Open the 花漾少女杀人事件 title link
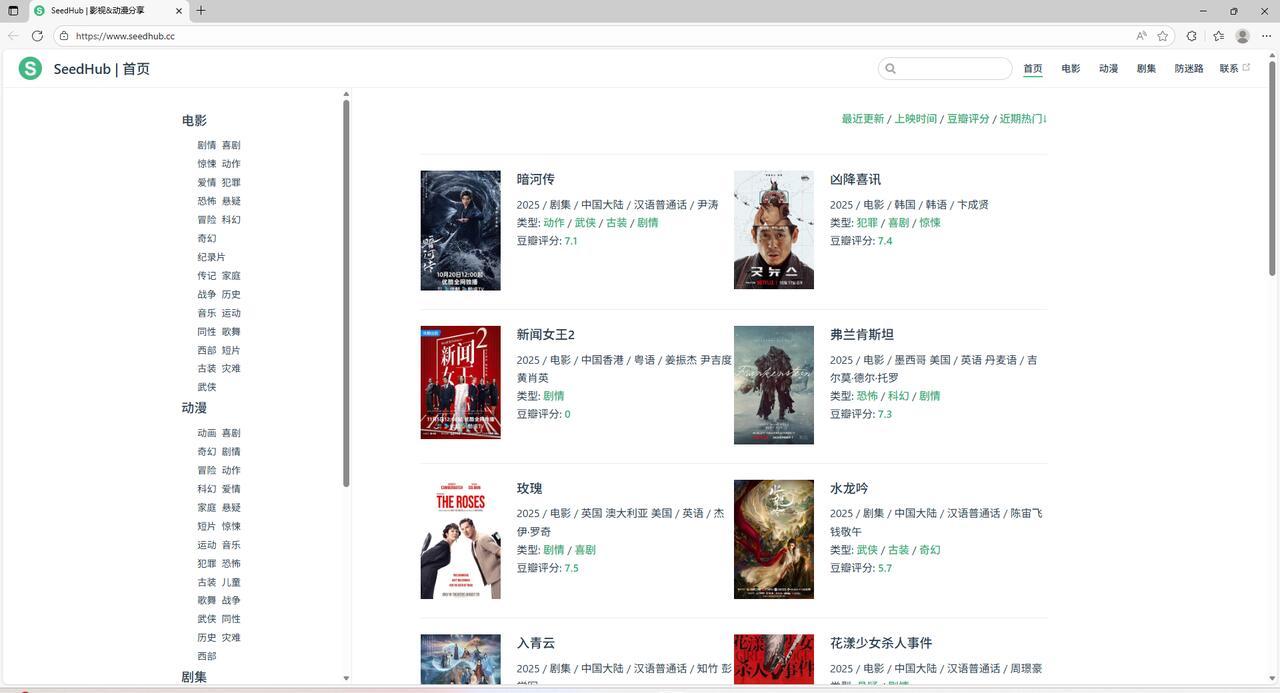 click(881, 643)
